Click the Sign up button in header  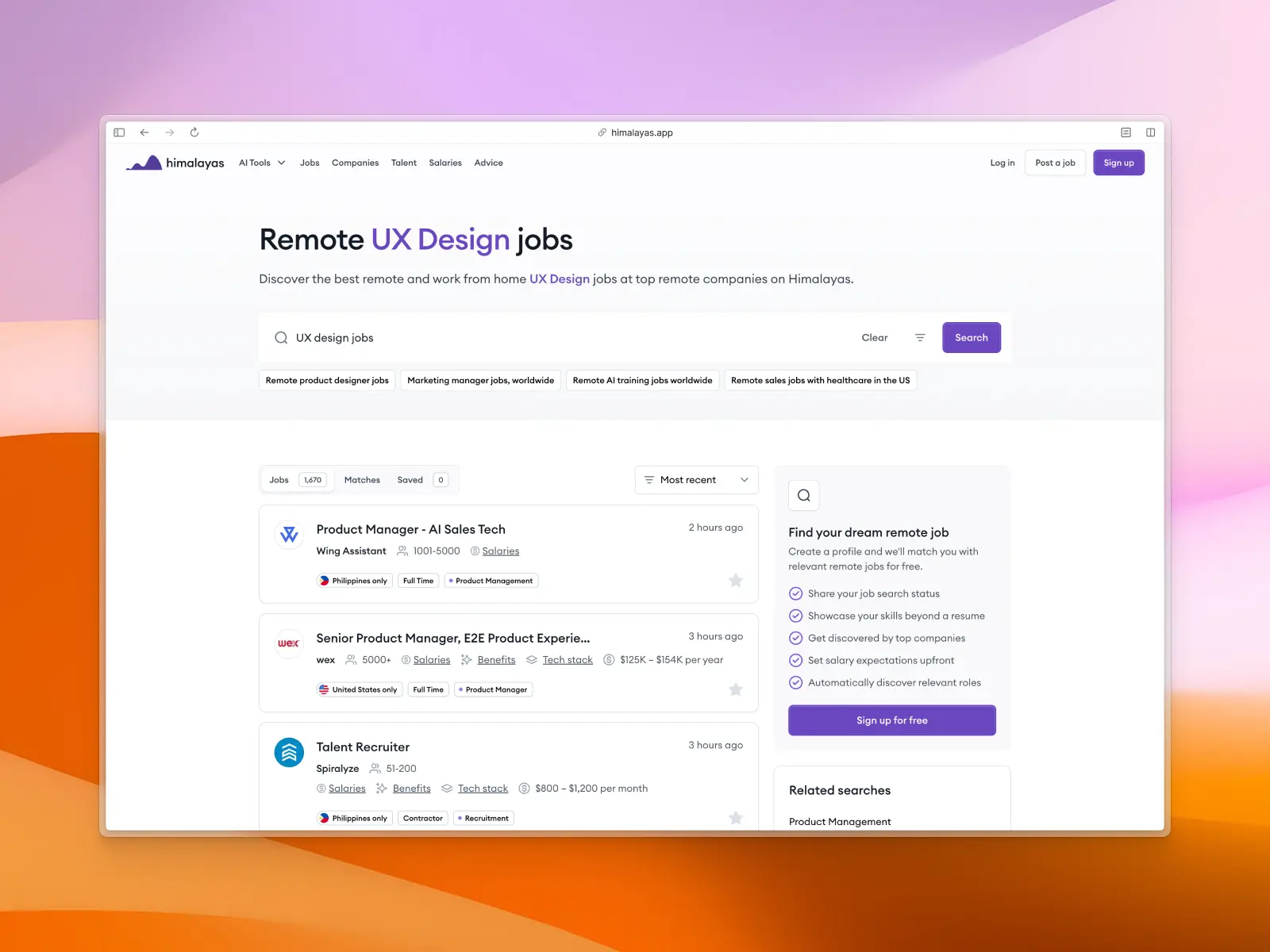point(1118,163)
